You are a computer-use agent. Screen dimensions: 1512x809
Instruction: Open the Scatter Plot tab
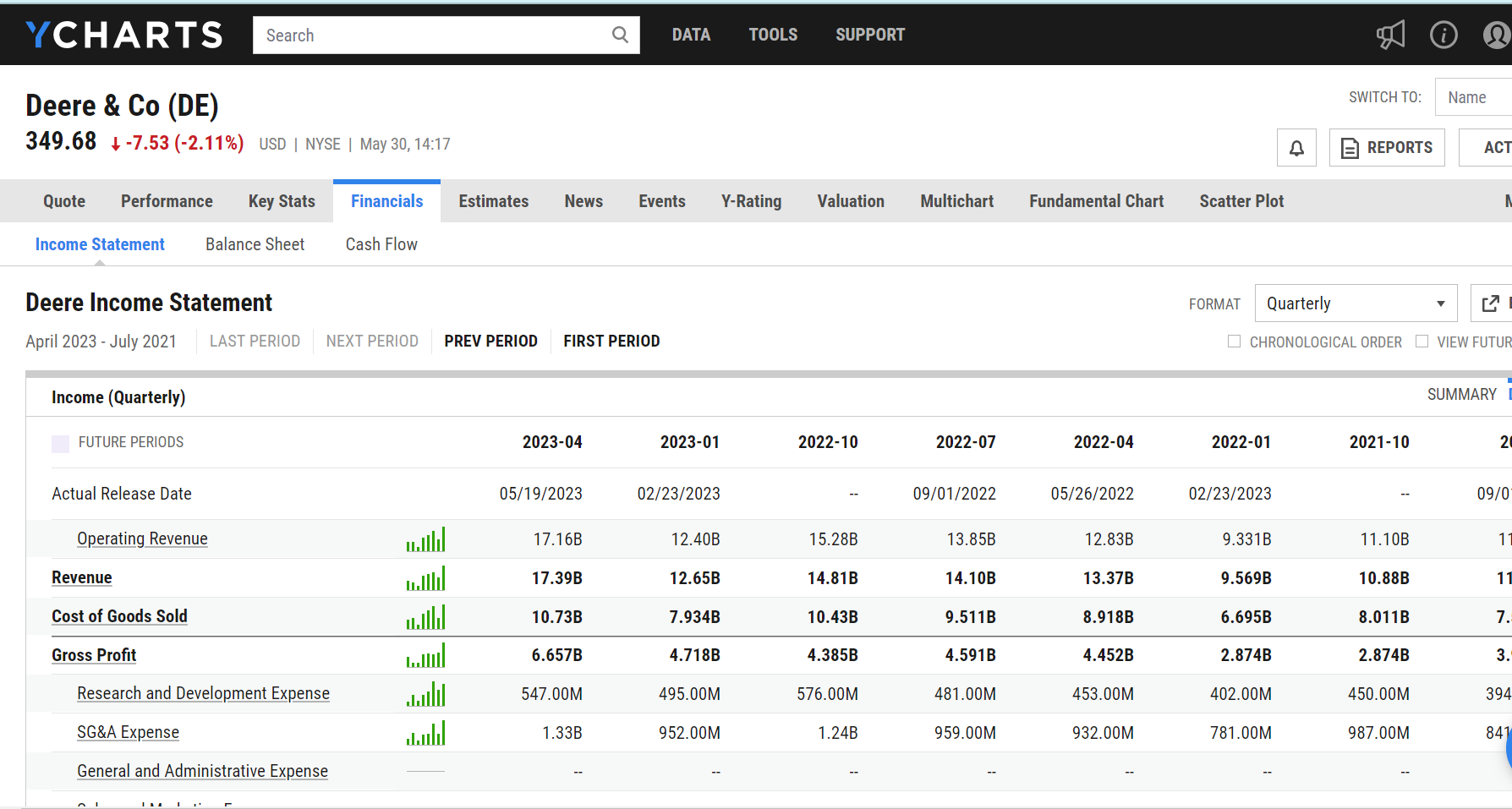click(1241, 201)
